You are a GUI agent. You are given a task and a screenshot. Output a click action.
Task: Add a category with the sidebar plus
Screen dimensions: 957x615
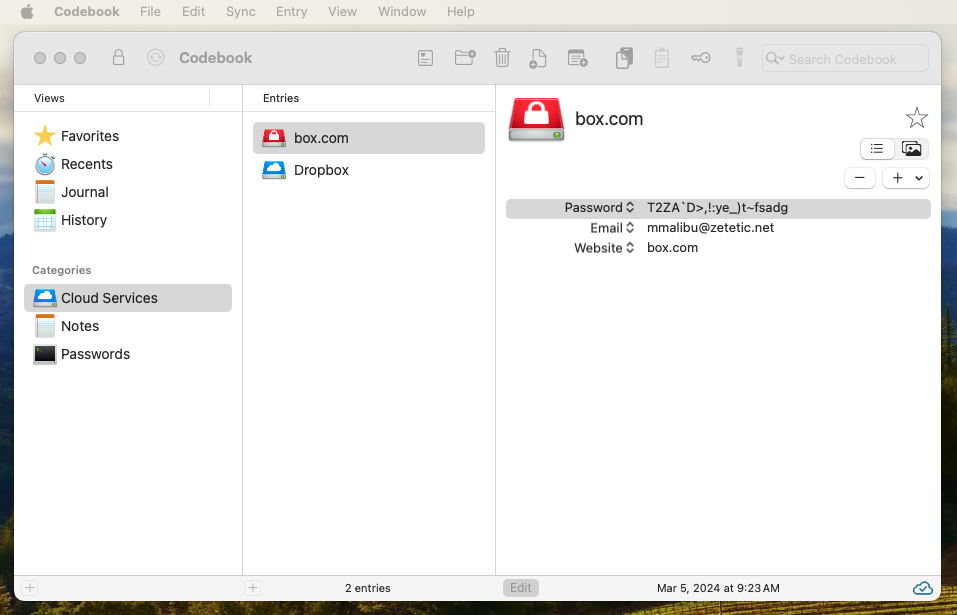(30, 588)
